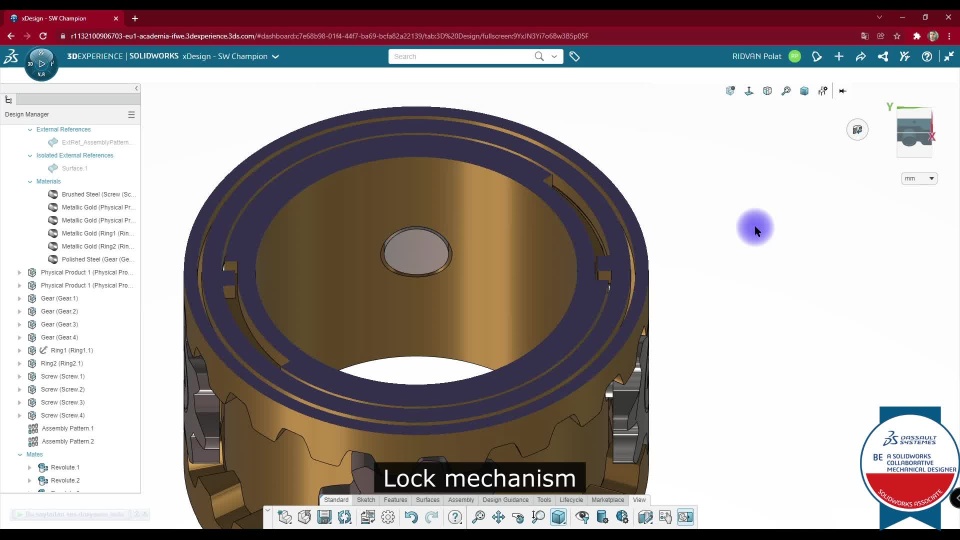Click the normal-to plane icon at top
The width and height of the screenshot is (960, 540).
tap(749, 91)
